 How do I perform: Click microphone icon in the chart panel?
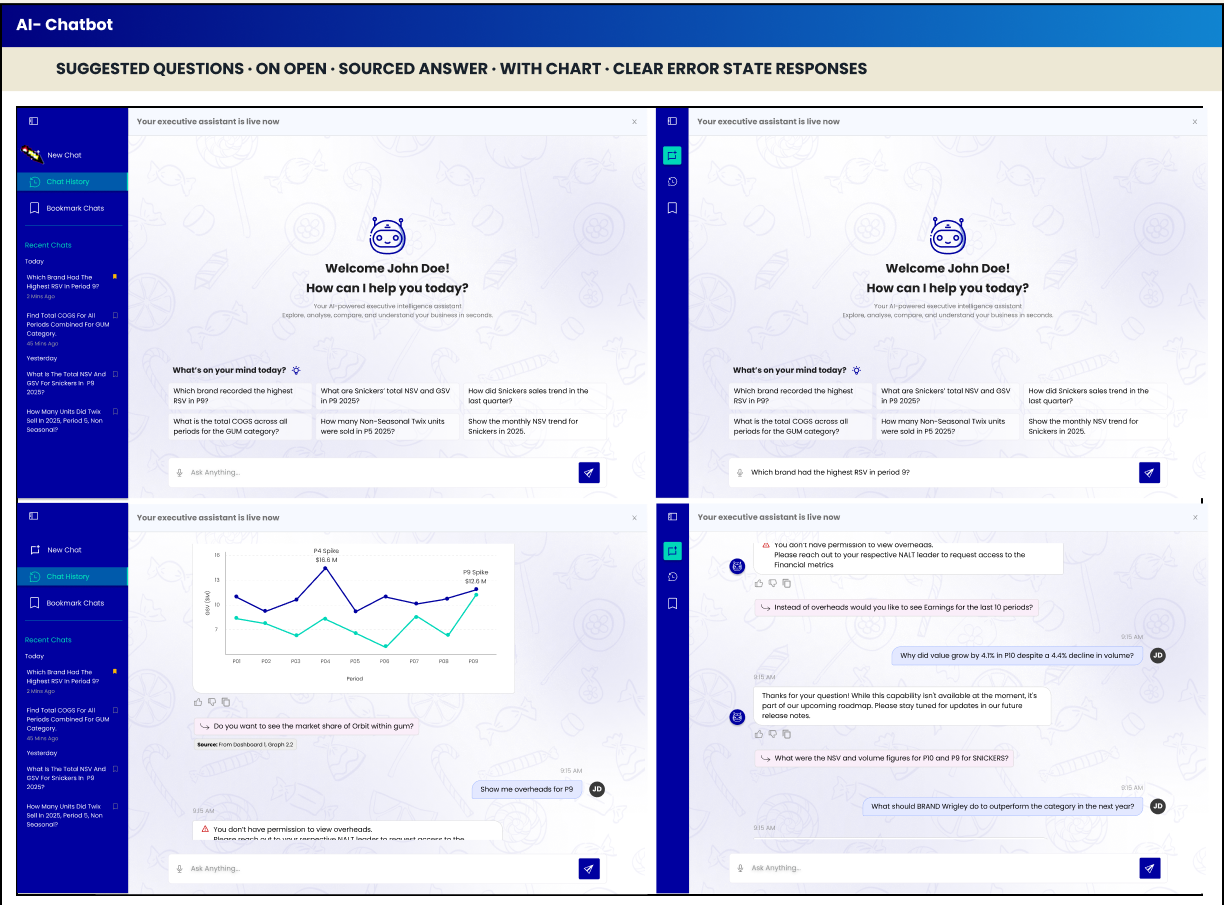(180, 868)
